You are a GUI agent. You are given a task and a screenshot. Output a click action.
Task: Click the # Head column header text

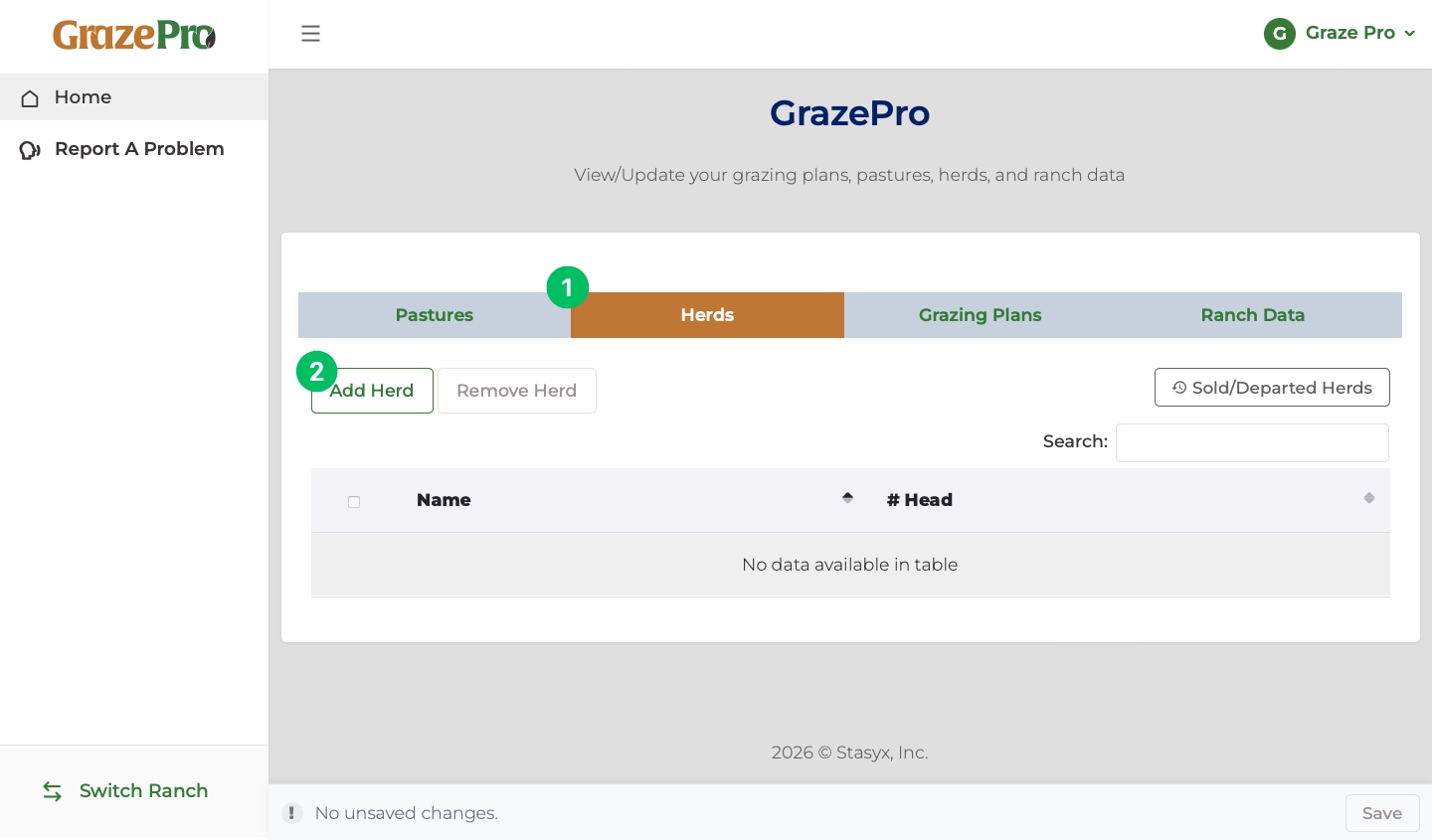point(920,500)
